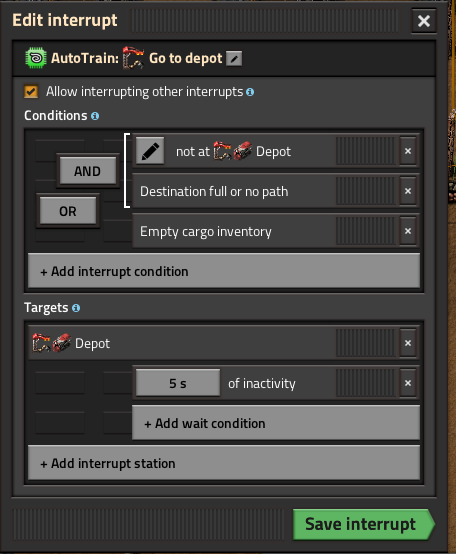Open '+ Add interrupt condition' list

pos(224,271)
